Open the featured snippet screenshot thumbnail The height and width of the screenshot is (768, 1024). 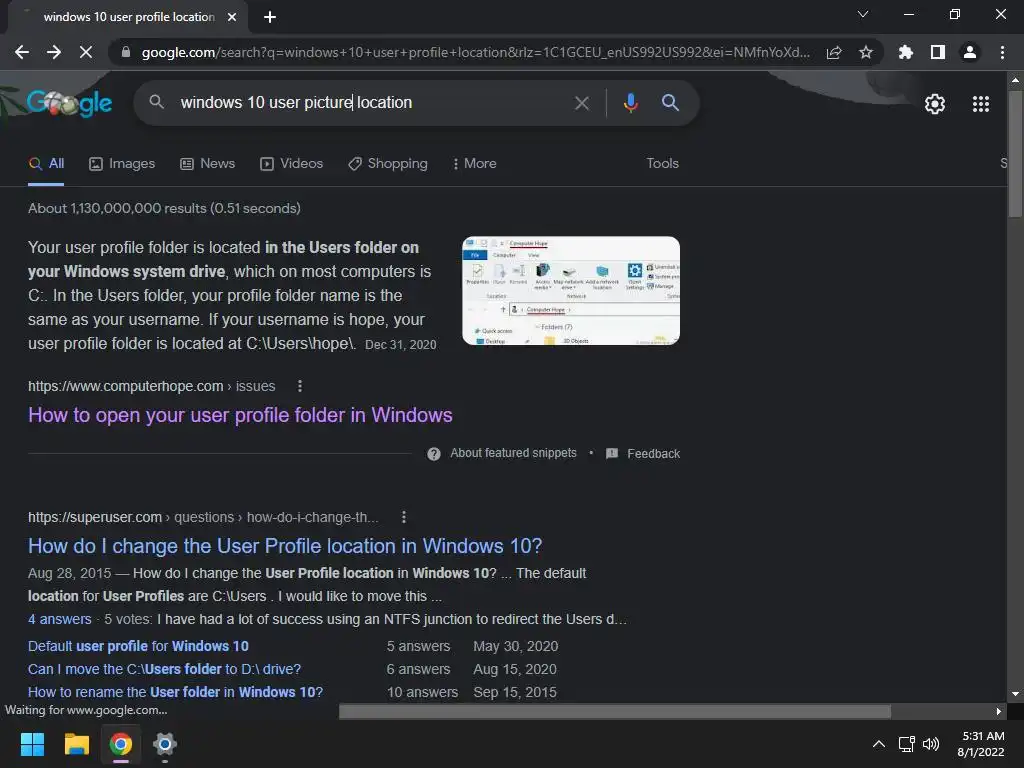[x=571, y=291]
